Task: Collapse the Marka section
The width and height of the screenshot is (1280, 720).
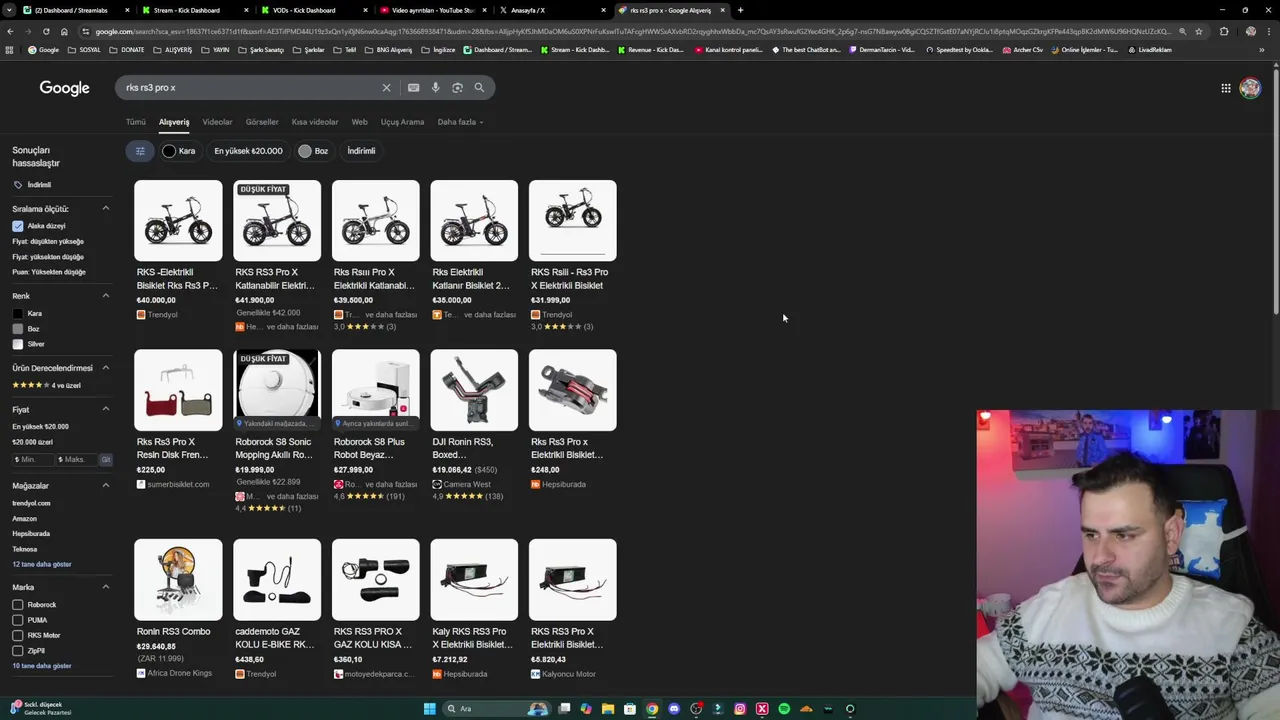Action: click(x=106, y=587)
